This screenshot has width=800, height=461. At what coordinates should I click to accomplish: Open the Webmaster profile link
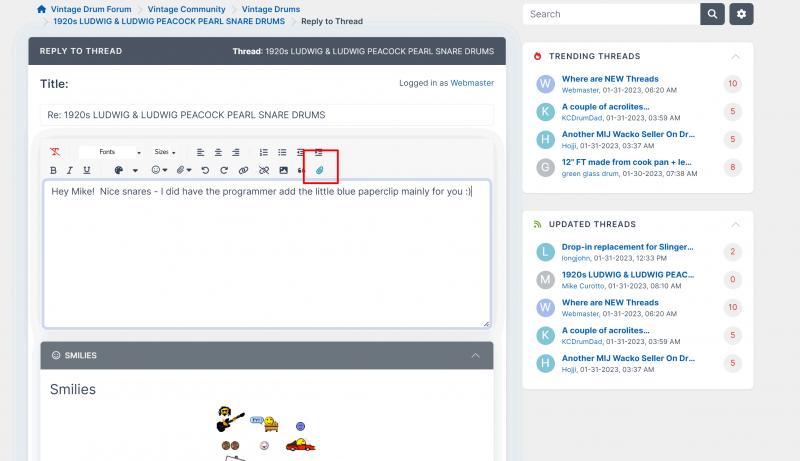pyautogui.click(x=471, y=84)
